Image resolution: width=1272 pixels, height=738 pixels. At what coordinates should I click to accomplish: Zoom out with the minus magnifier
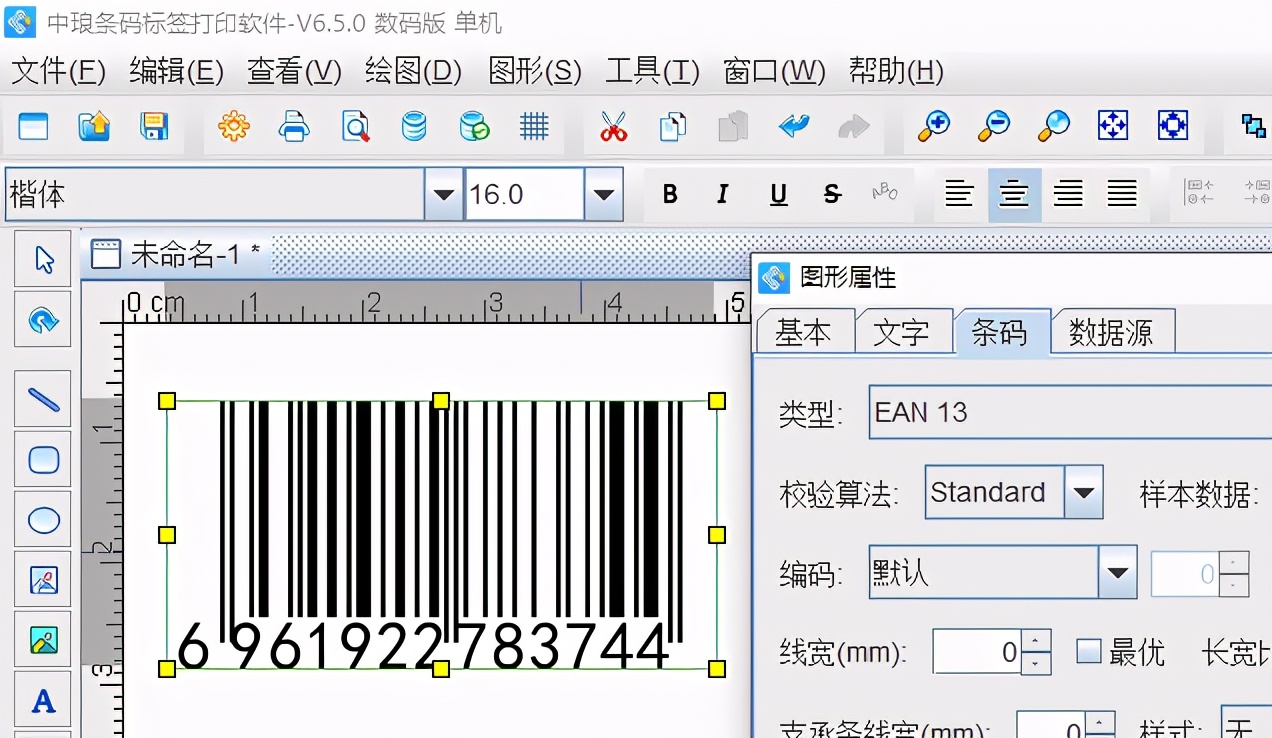click(993, 126)
